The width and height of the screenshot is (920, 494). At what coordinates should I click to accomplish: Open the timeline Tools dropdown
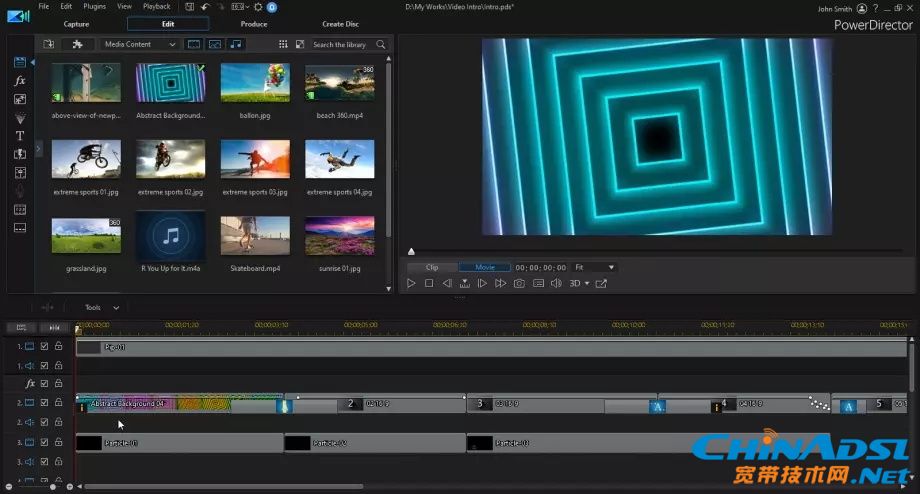(x=102, y=308)
